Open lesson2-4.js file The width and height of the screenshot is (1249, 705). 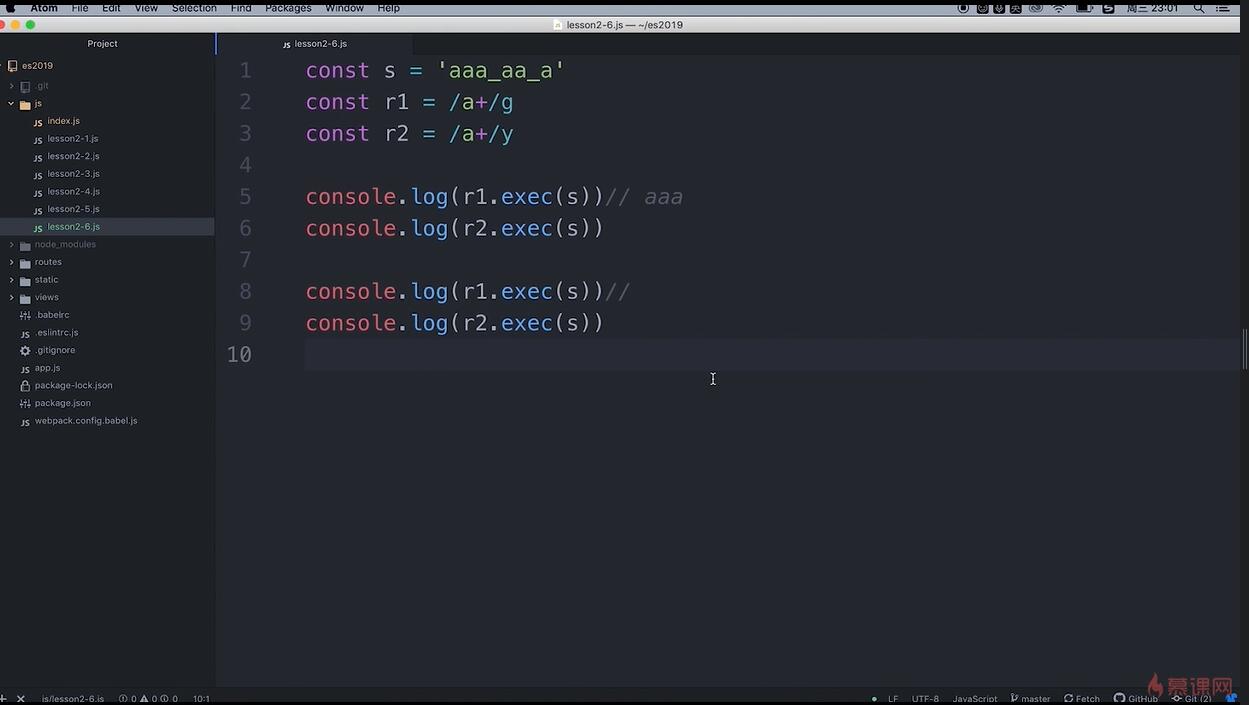[x=73, y=191]
